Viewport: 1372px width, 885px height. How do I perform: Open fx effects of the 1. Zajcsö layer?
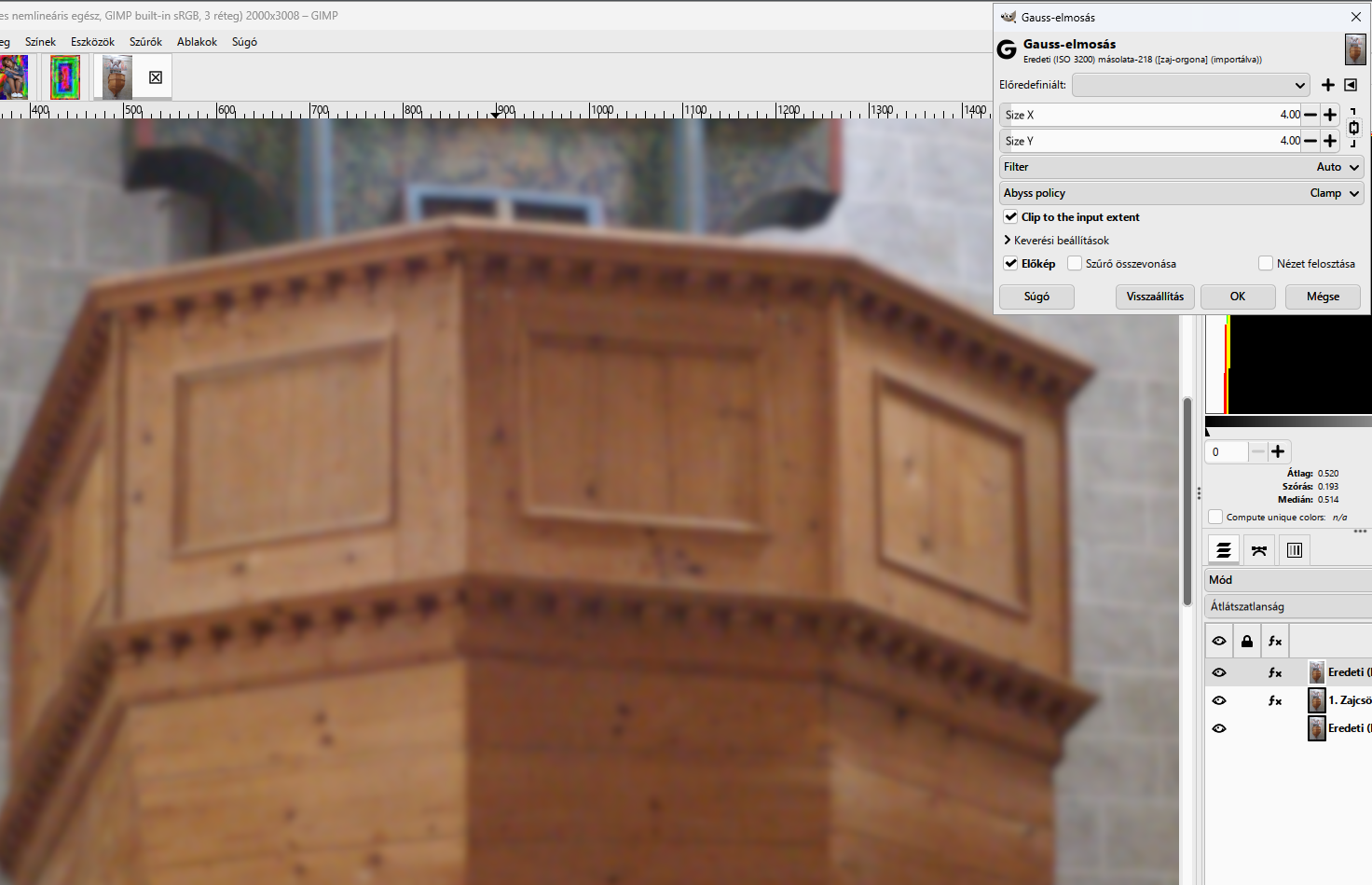[x=1275, y=700]
